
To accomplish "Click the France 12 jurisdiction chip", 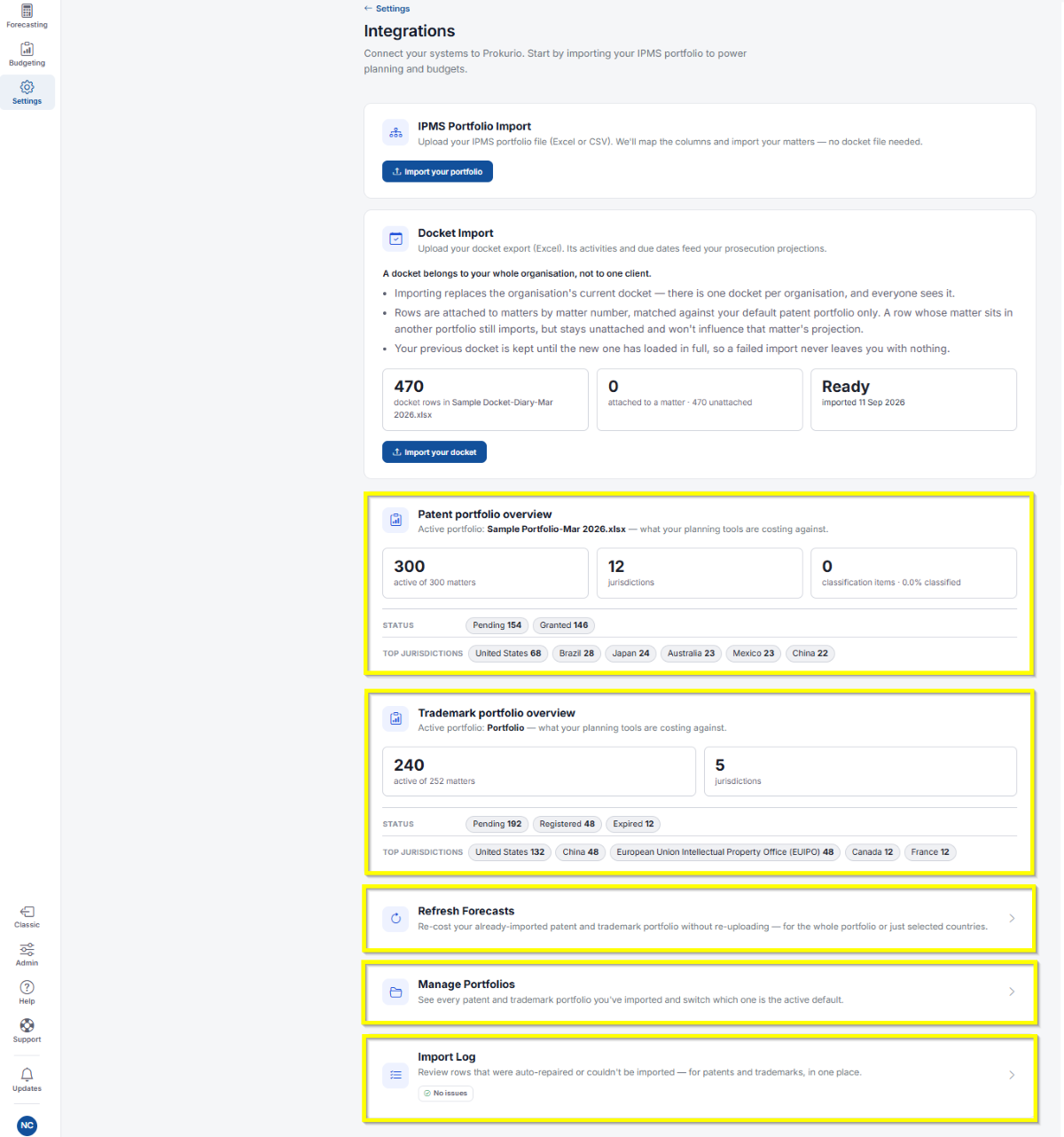I will (930, 852).
